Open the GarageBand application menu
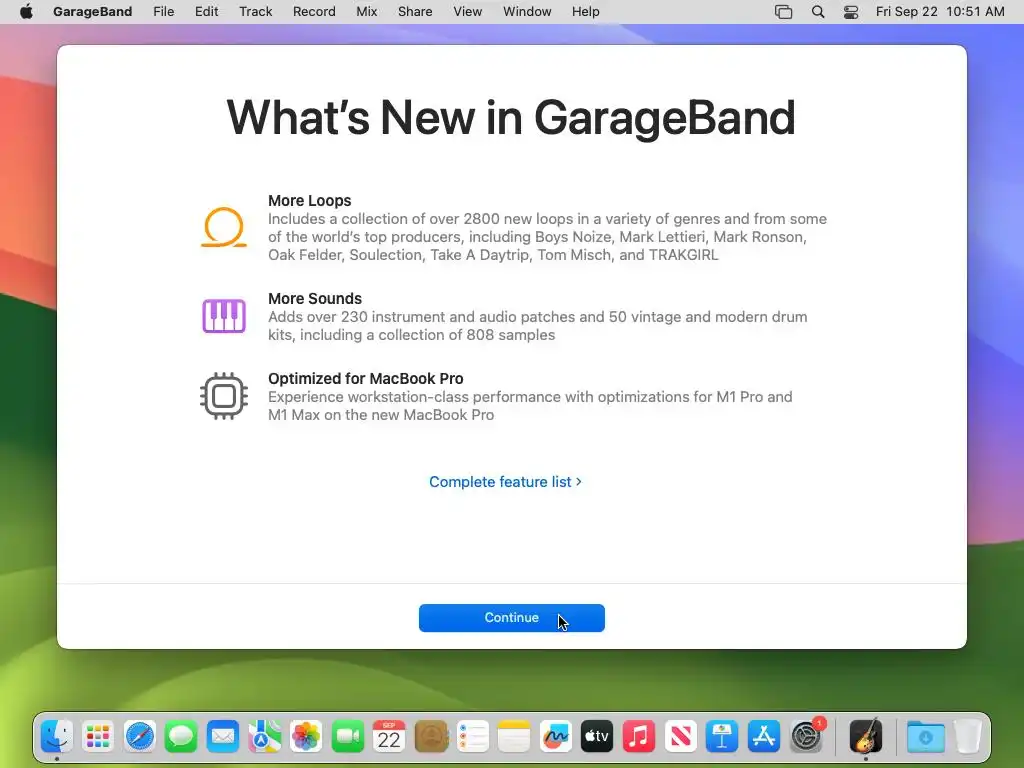This screenshot has height=768, width=1024. [x=92, y=12]
